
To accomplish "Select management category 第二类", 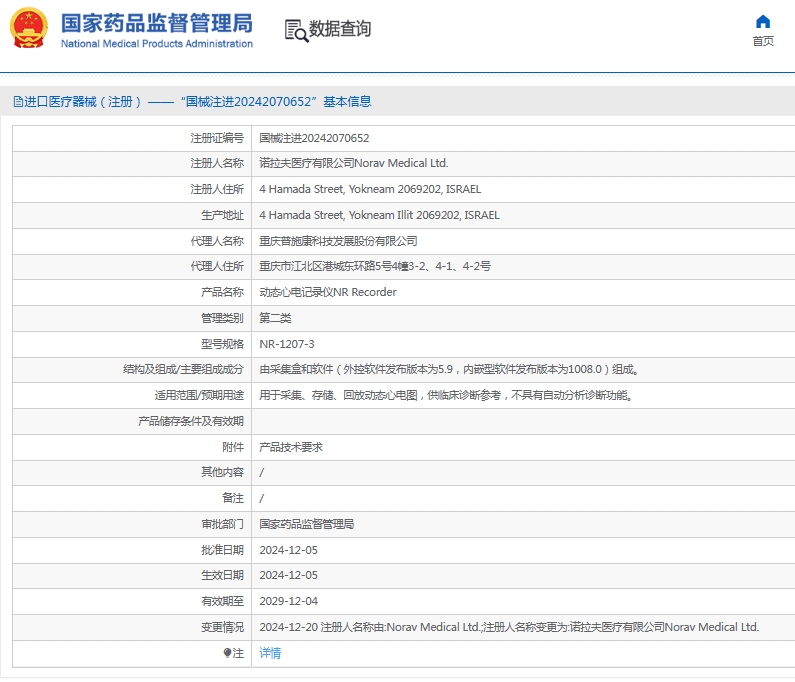I will pyautogui.click(x=275, y=318).
